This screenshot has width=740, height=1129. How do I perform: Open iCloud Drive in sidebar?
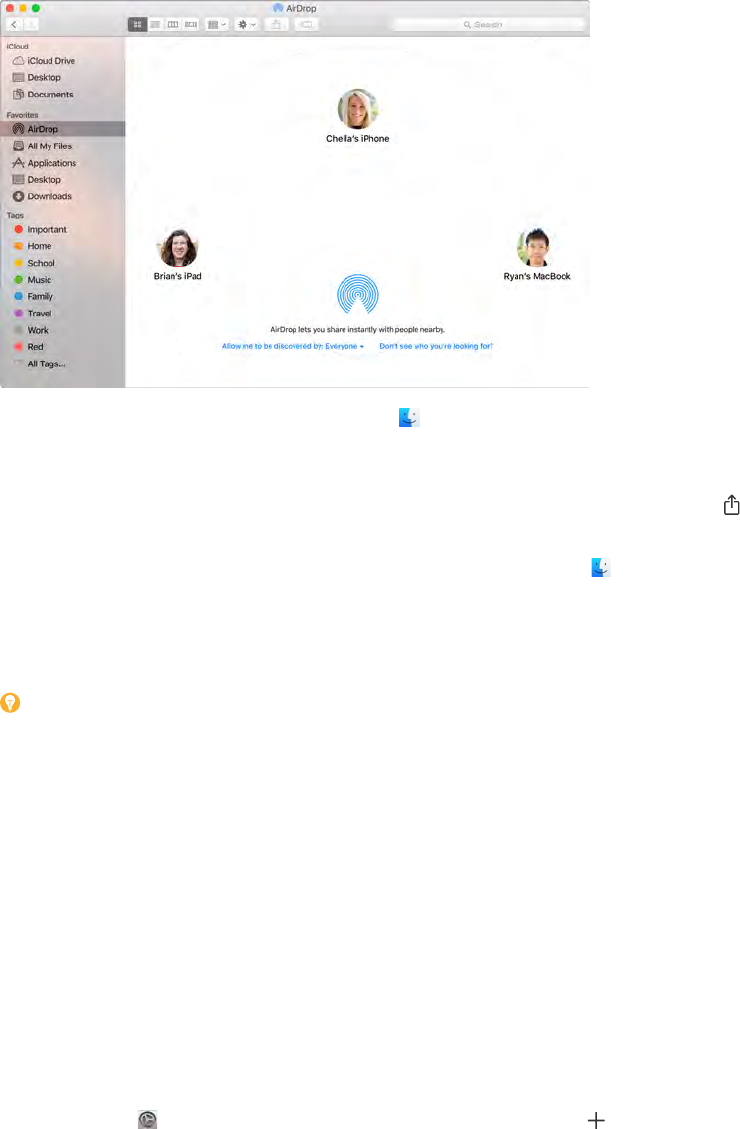pyautogui.click(x=44, y=61)
